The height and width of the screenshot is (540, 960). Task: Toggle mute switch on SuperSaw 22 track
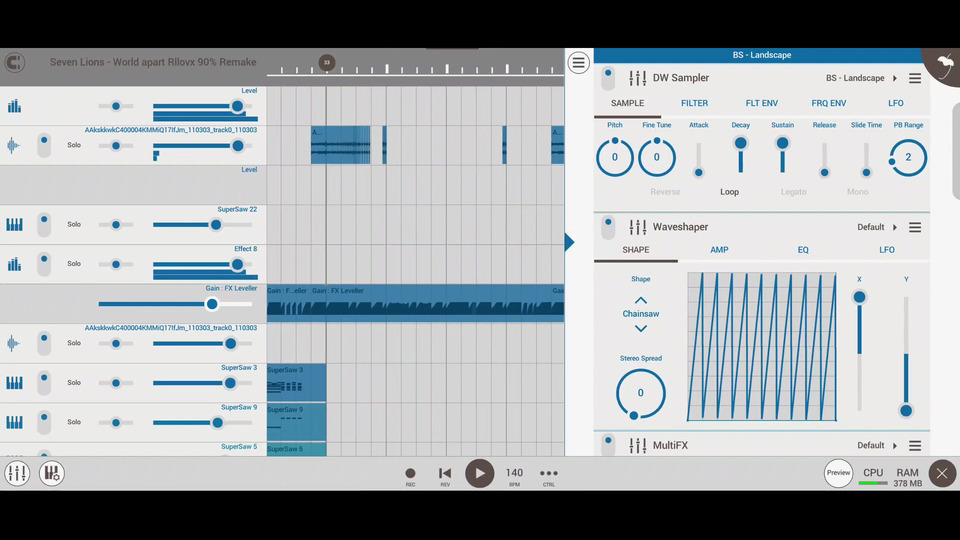(x=44, y=225)
